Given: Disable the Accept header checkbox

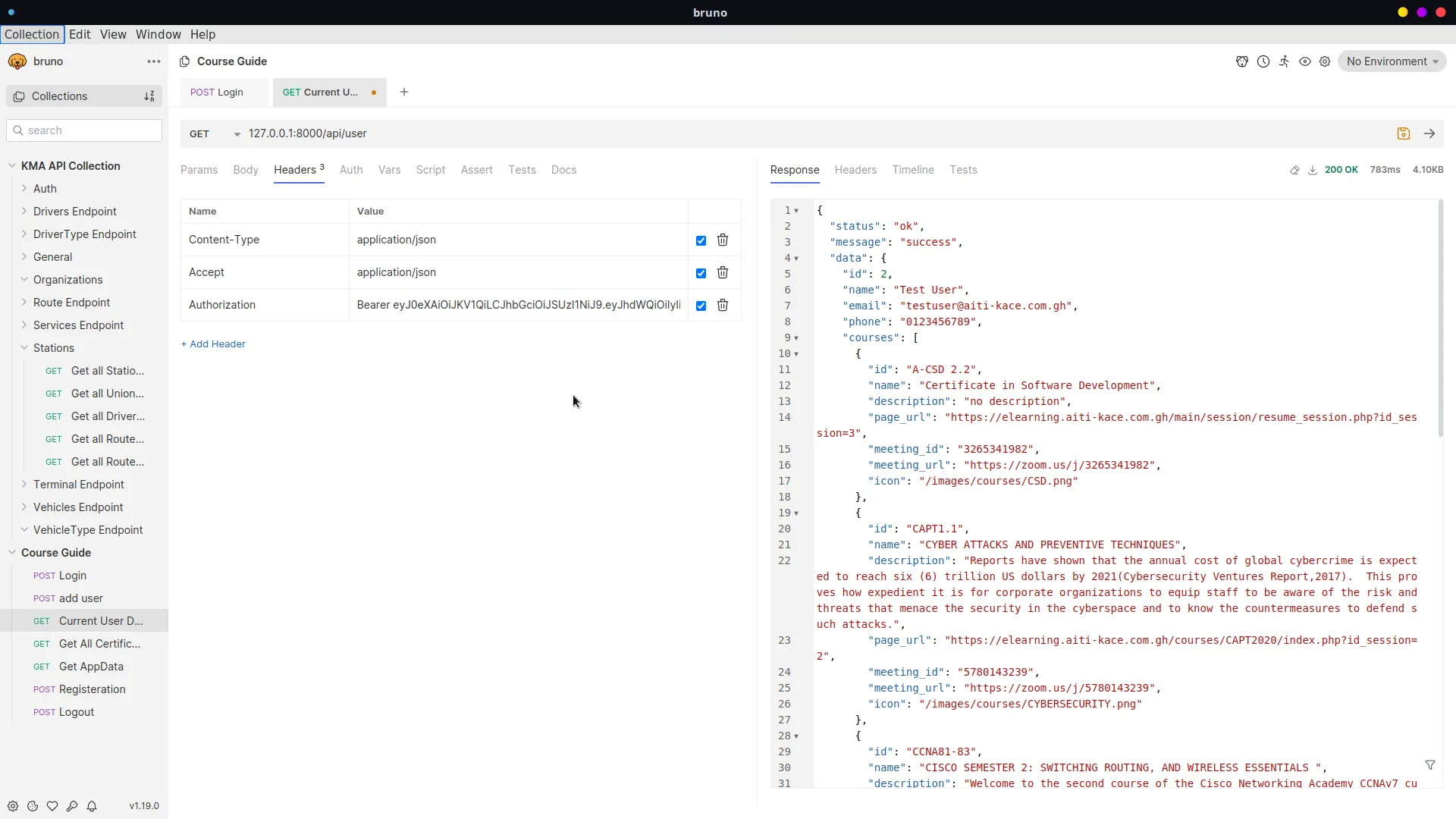Looking at the screenshot, I should (x=701, y=272).
